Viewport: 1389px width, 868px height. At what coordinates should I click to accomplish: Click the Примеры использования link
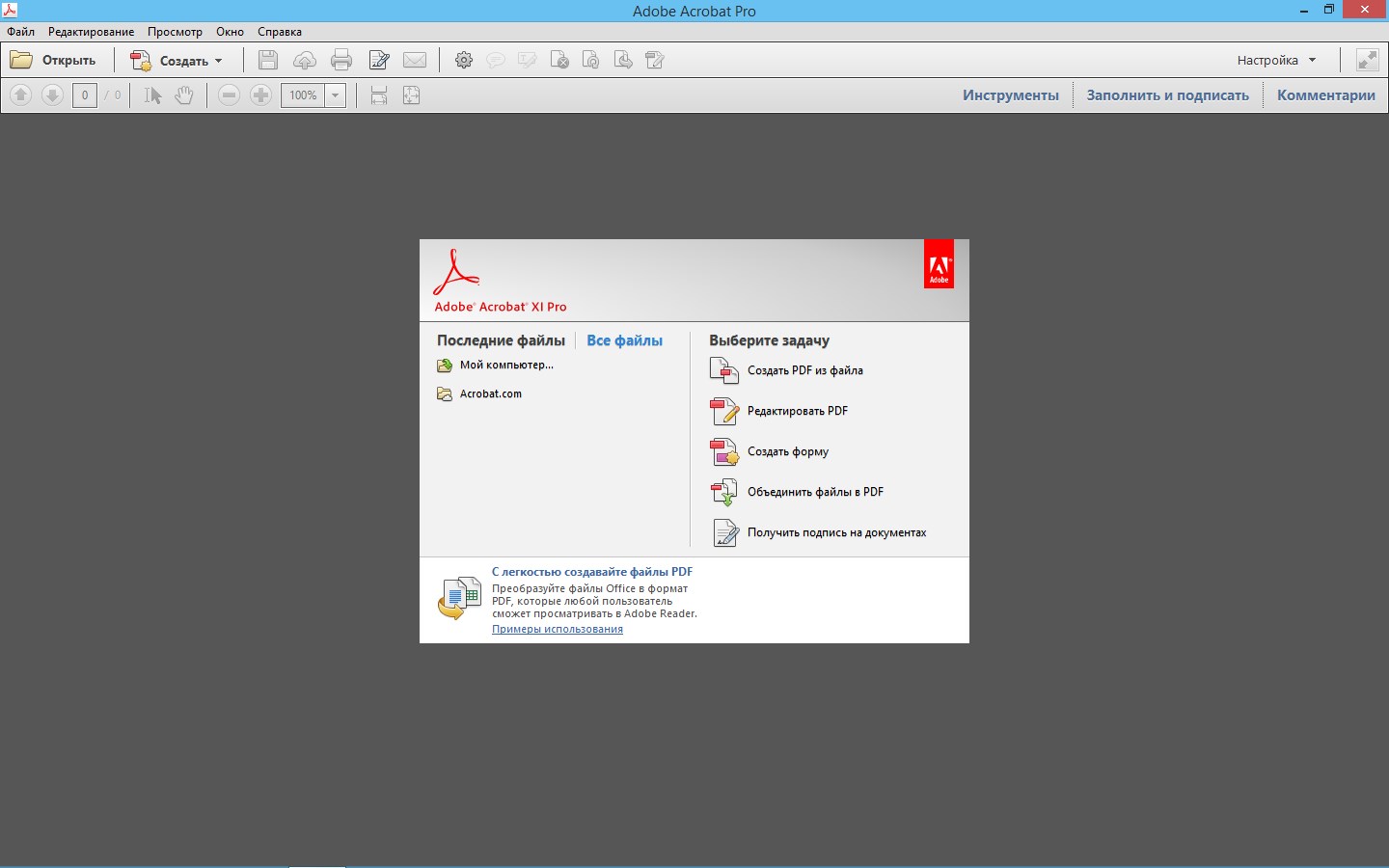click(557, 629)
